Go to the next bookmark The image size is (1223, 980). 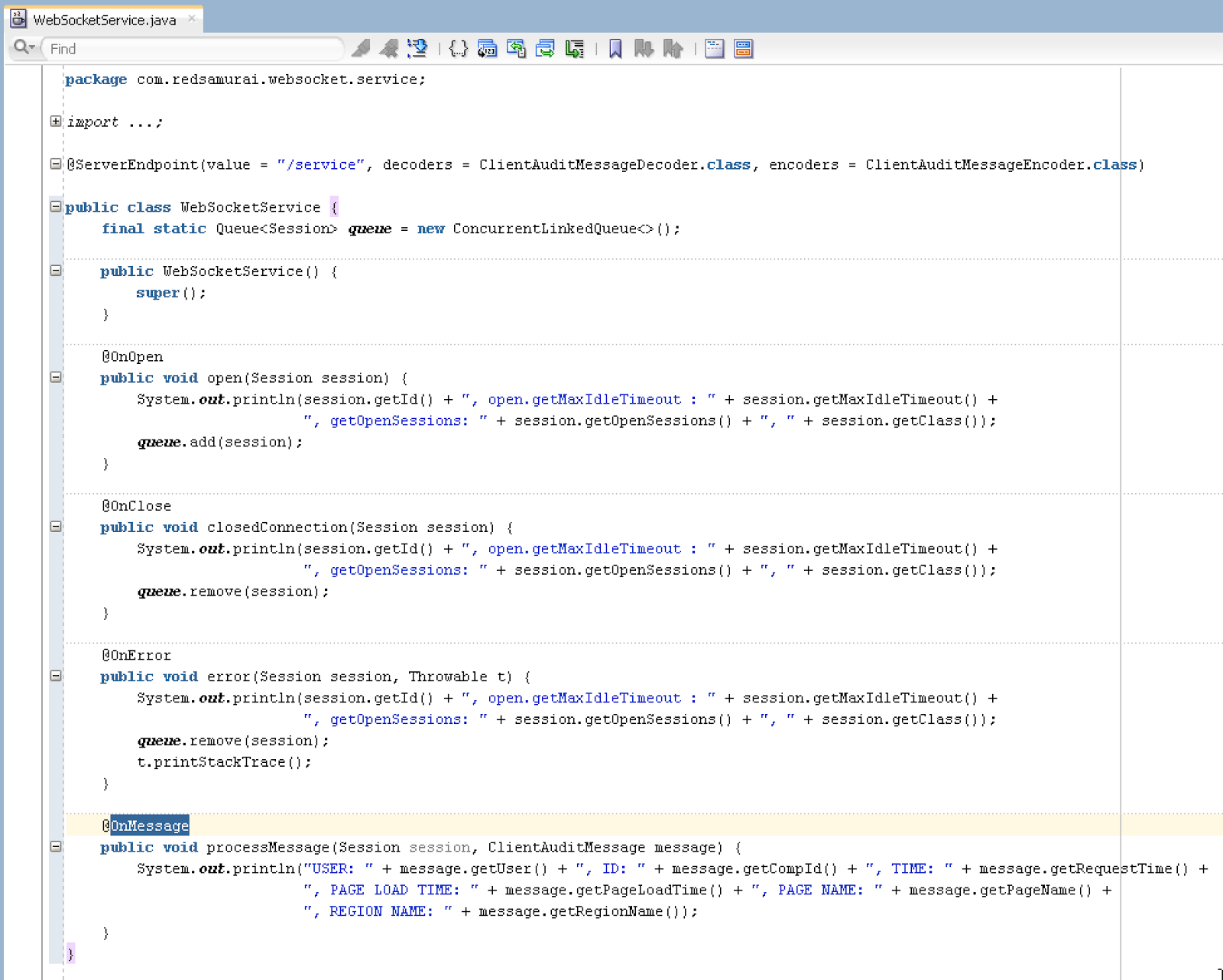coord(644,48)
